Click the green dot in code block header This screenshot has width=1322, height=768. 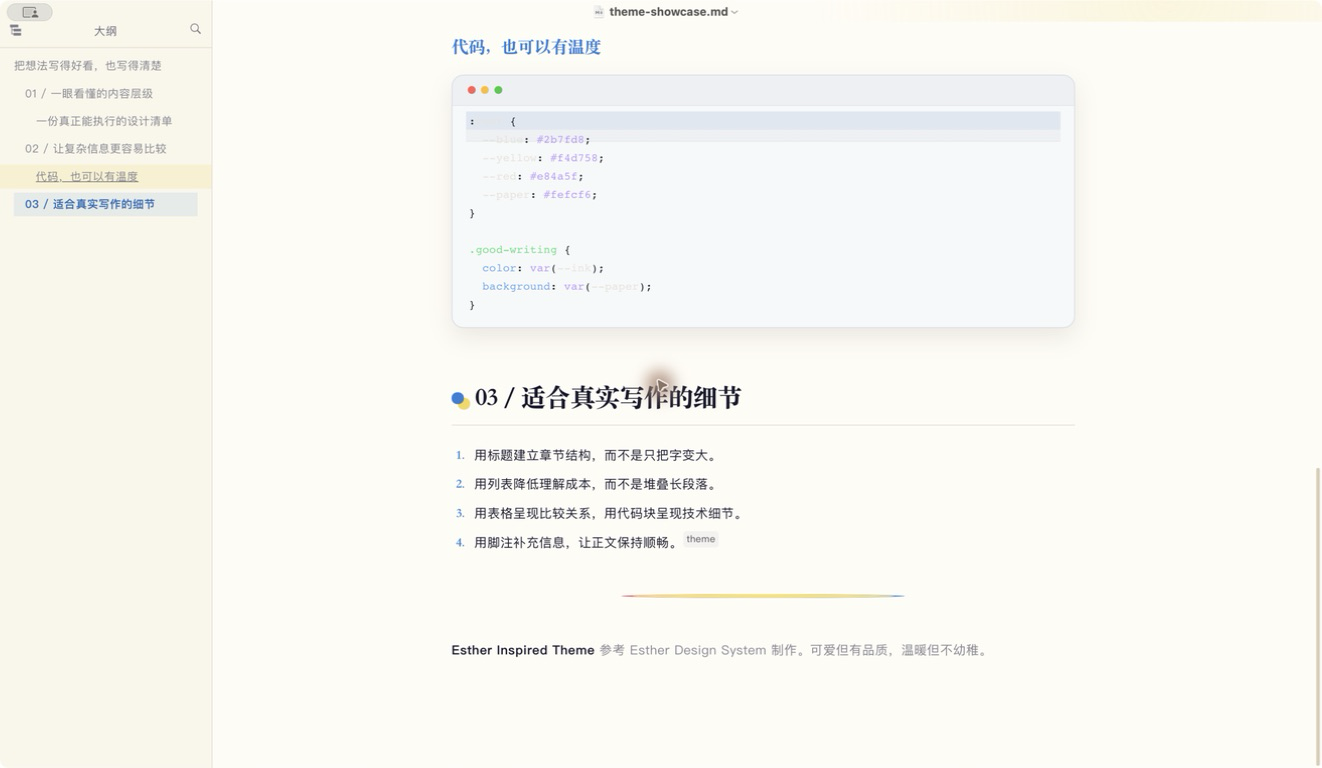tap(498, 90)
